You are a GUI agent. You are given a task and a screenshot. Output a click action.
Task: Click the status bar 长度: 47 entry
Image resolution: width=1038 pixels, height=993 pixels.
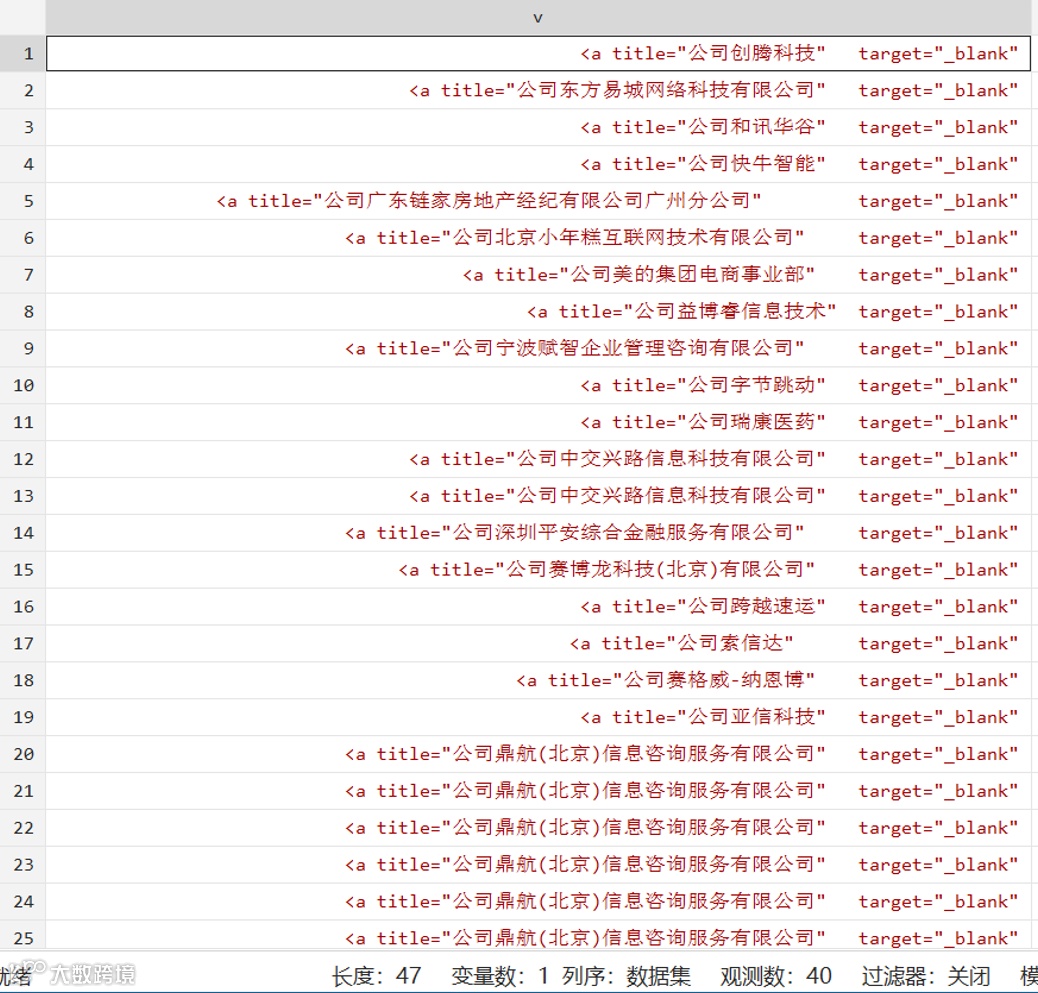click(376, 975)
